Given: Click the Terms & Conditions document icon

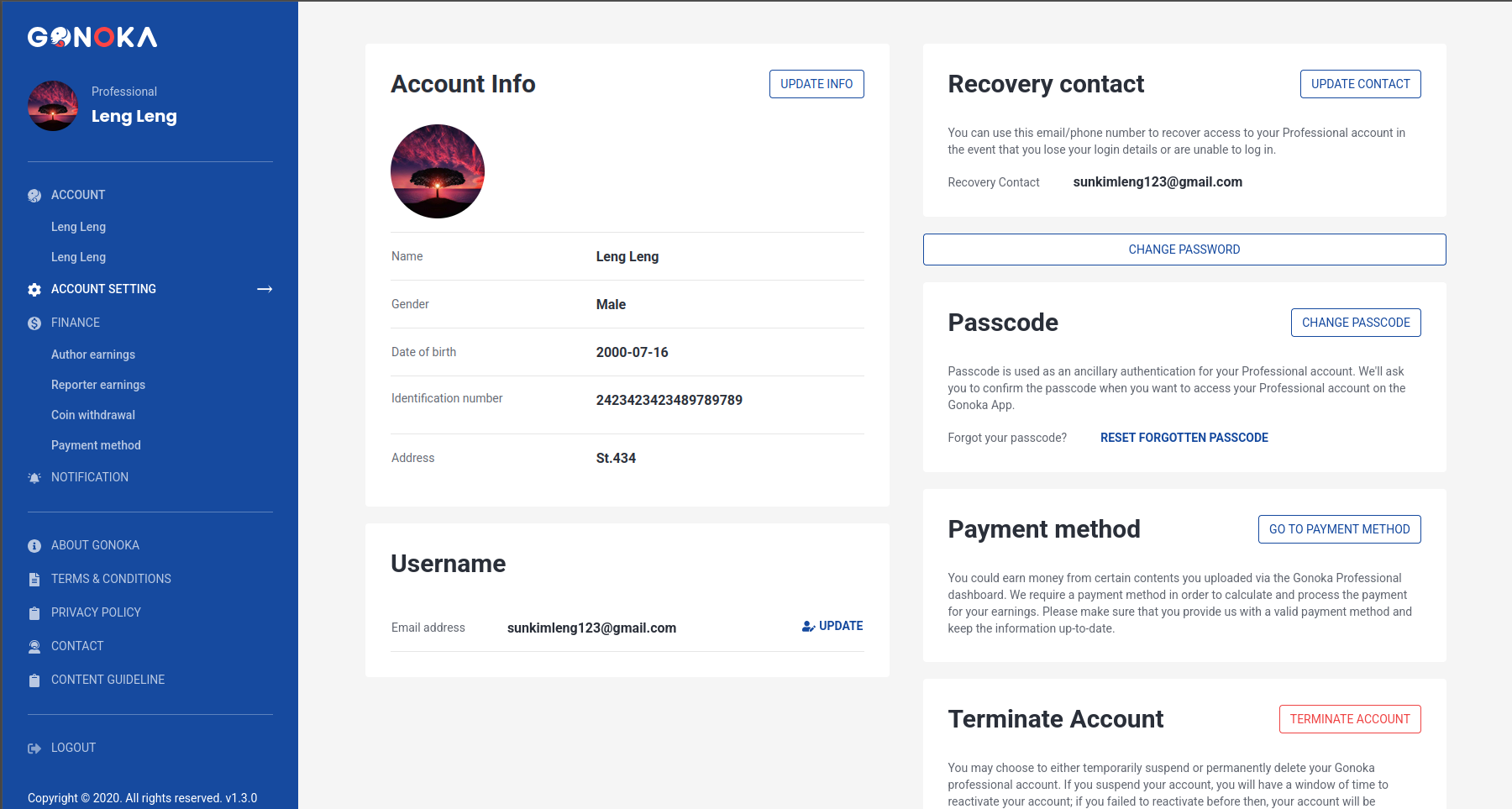Looking at the screenshot, I should (34, 580).
